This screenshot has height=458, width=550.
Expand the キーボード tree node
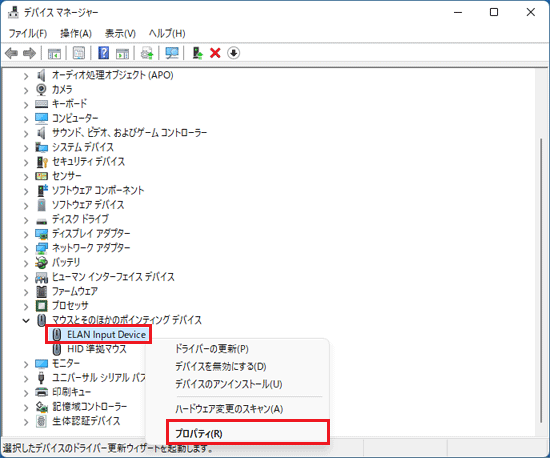tap(26, 105)
